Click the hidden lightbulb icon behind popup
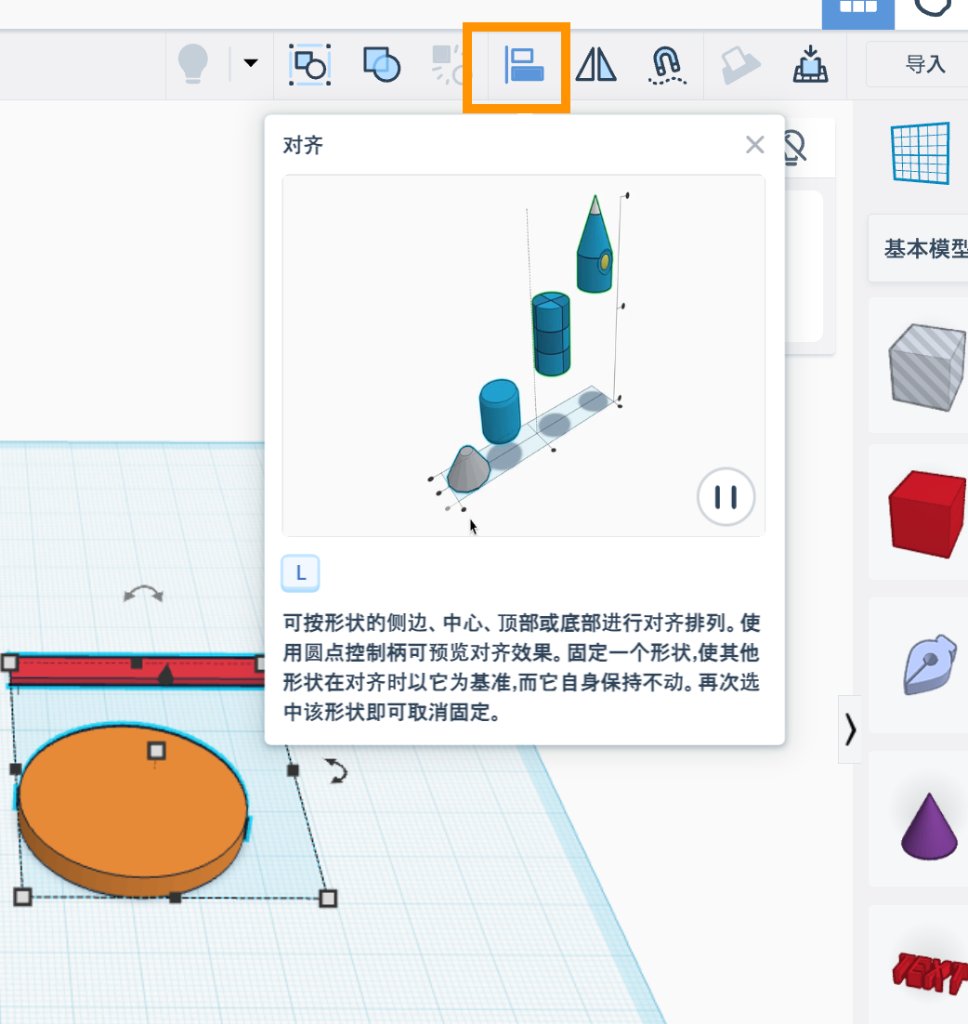Screen dimensions: 968x1024 (x=796, y=148)
